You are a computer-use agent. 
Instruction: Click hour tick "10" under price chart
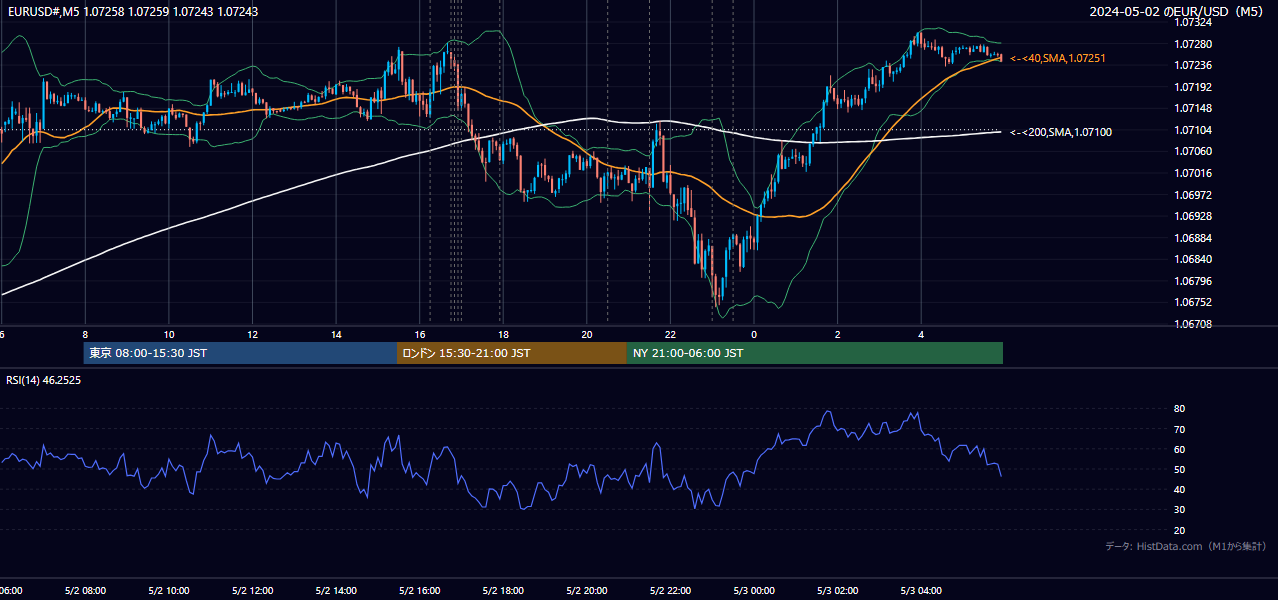click(169, 335)
